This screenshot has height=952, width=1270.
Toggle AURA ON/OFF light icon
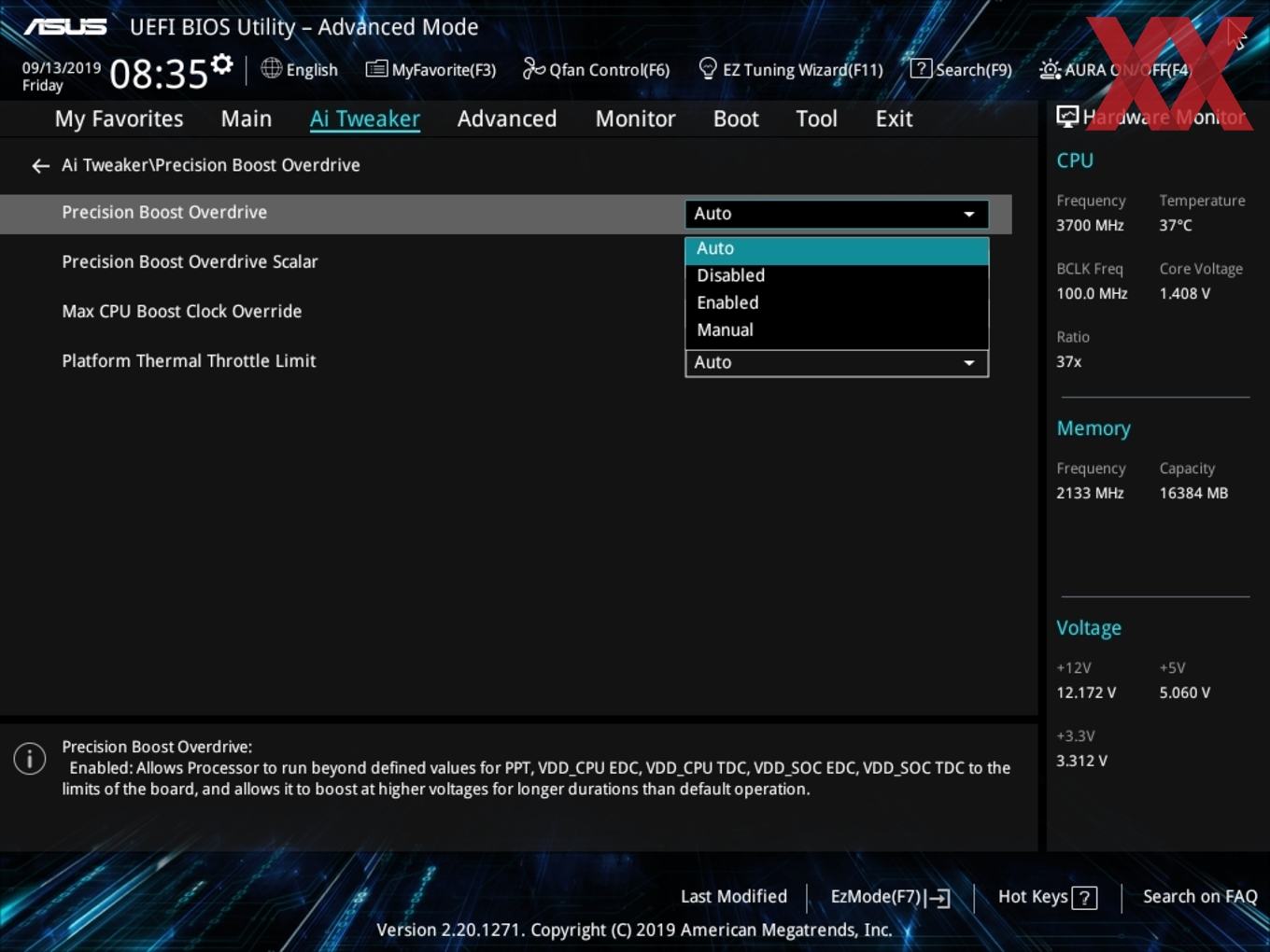tap(1050, 69)
